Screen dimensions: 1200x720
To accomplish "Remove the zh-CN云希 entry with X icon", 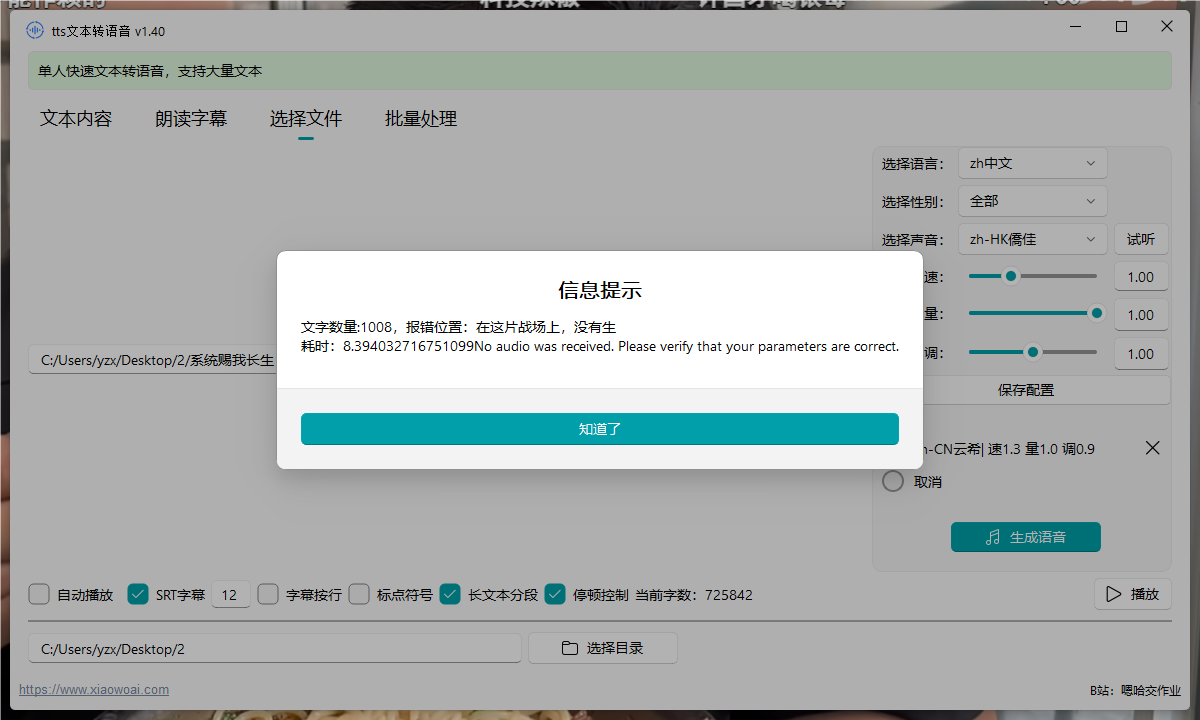I will pos(1152,448).
